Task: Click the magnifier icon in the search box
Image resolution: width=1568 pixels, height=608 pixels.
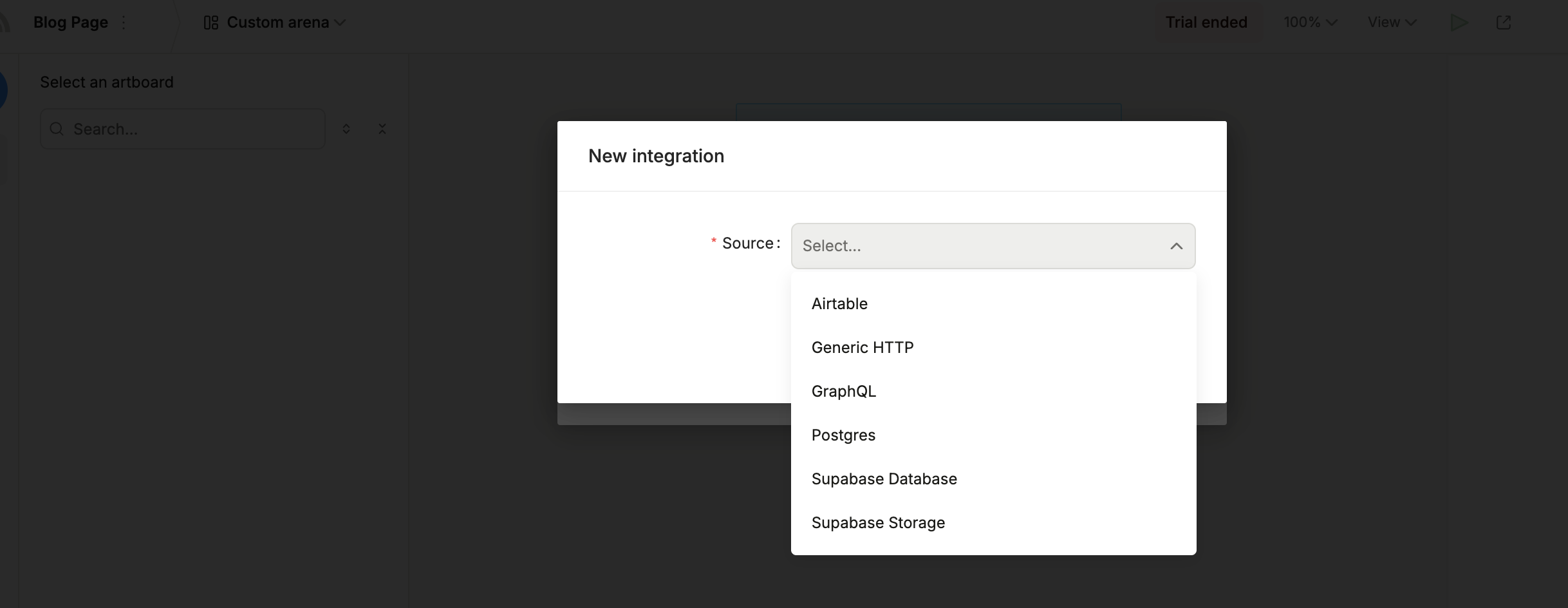Action: 57,129
